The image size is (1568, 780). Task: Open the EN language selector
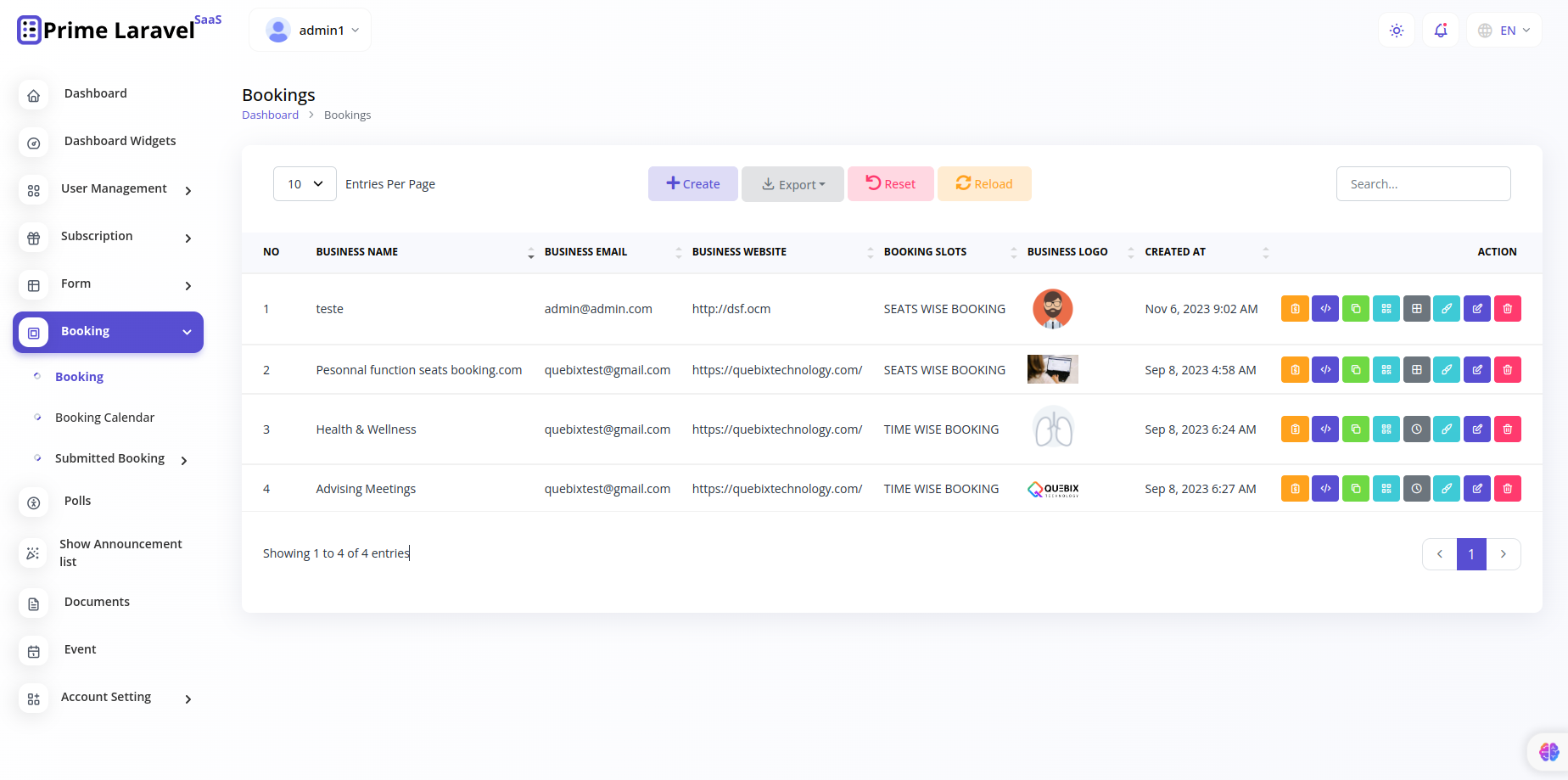point(1504,30)
